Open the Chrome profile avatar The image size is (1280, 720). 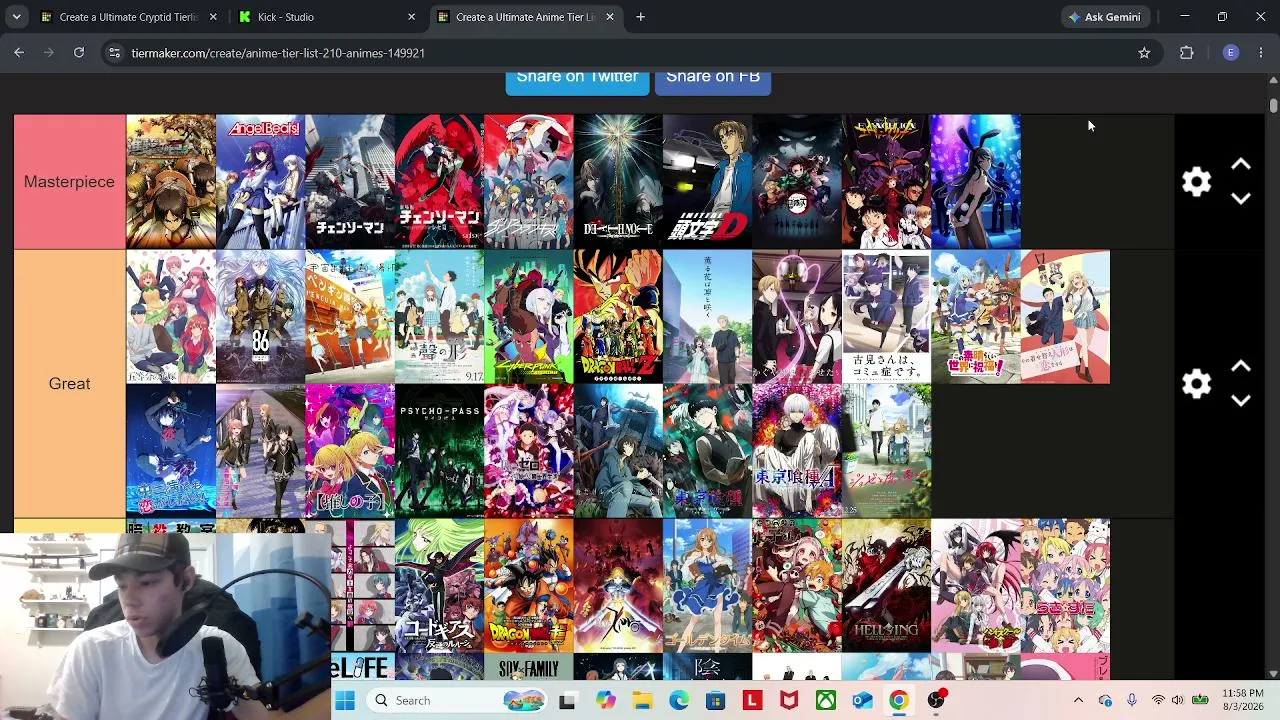pyautogui.click(x=1231, y=53)
